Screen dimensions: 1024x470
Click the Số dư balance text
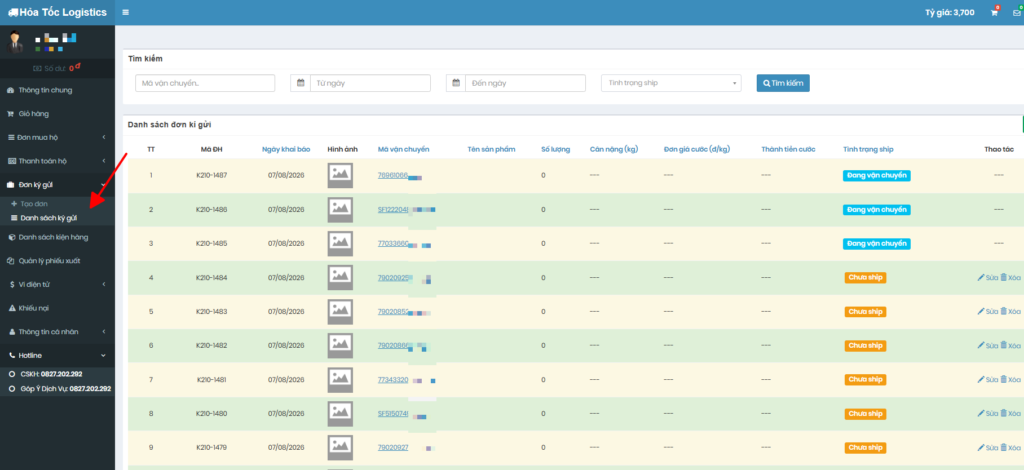(x=56, y=67)
